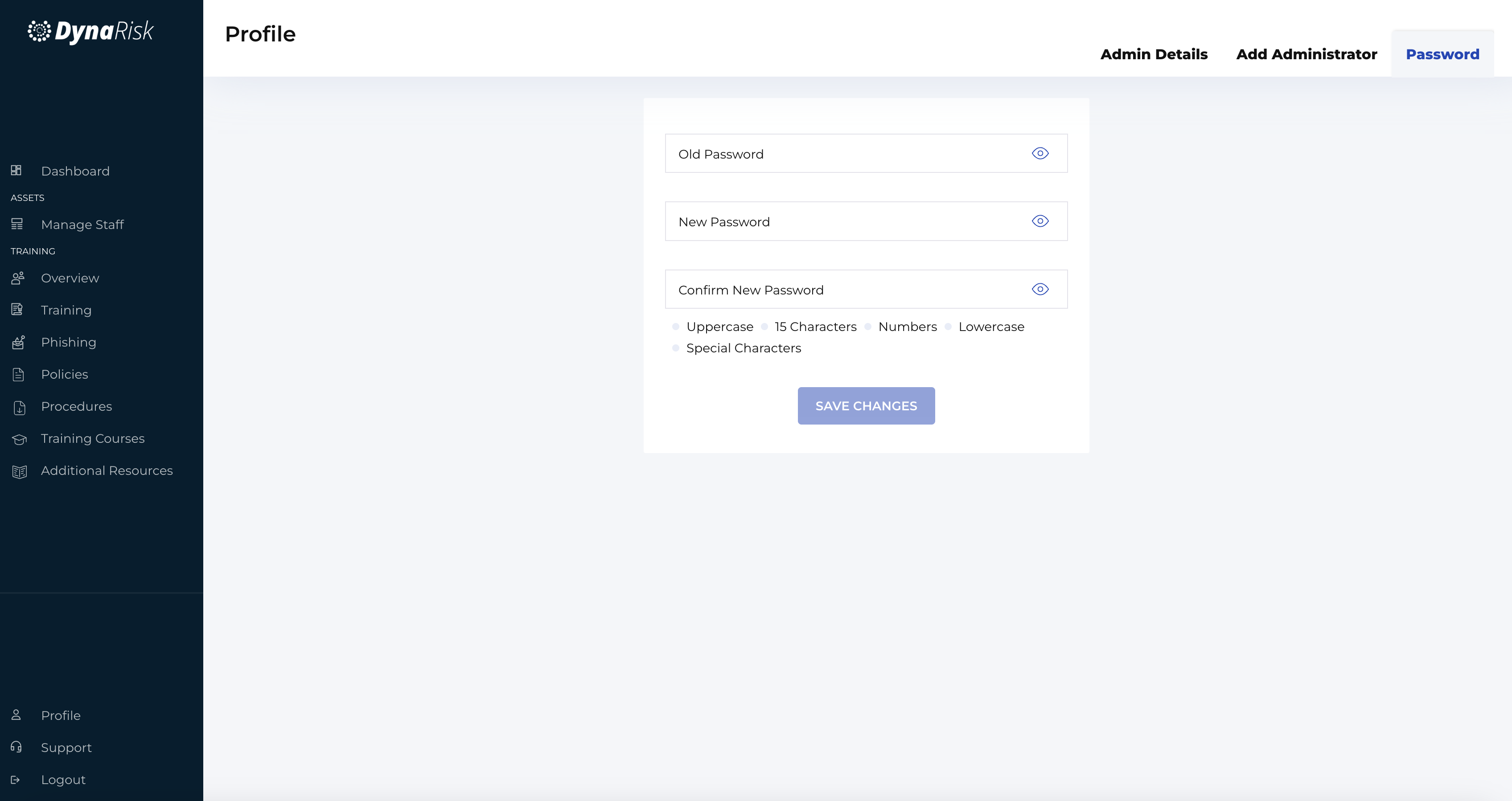This screenshot has height=801, width=1512.
Task: Click the Policies document icon
Action: click(18, 374)
